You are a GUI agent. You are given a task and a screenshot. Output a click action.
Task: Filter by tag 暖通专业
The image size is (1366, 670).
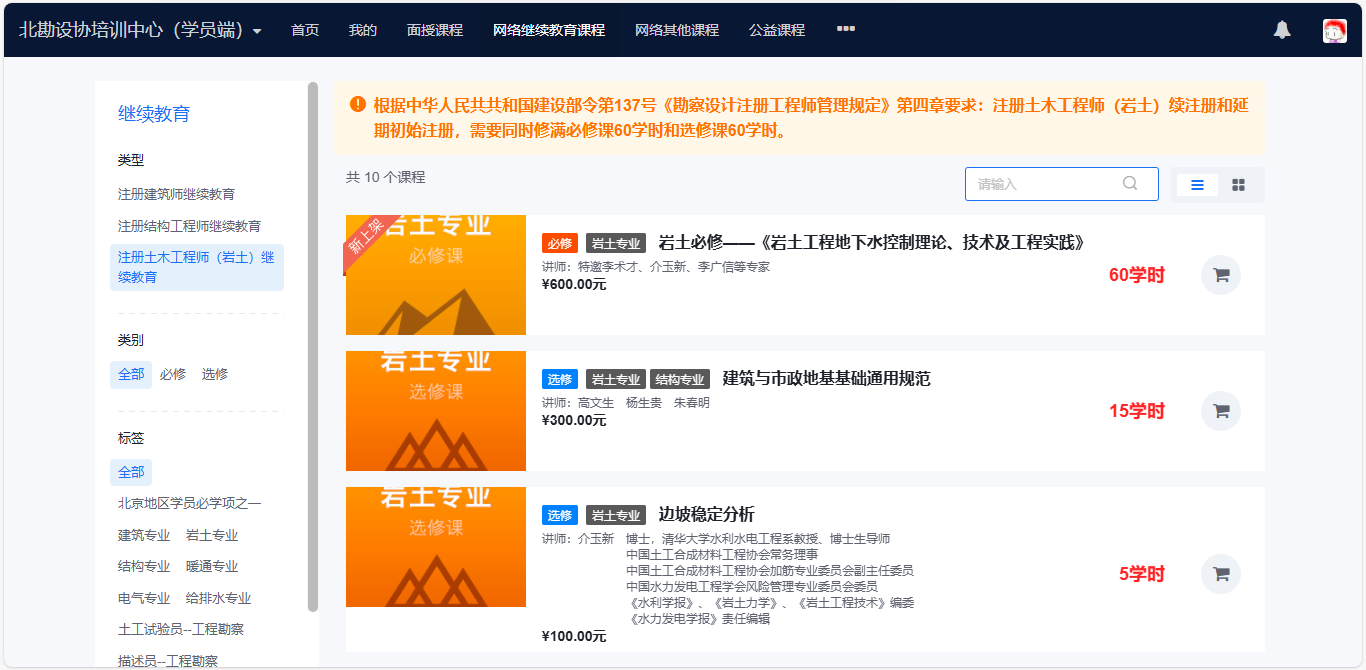click(212, 566)
